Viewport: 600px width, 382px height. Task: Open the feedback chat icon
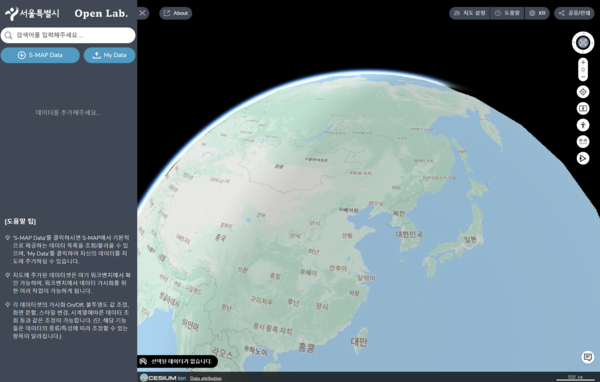(587, 358)
